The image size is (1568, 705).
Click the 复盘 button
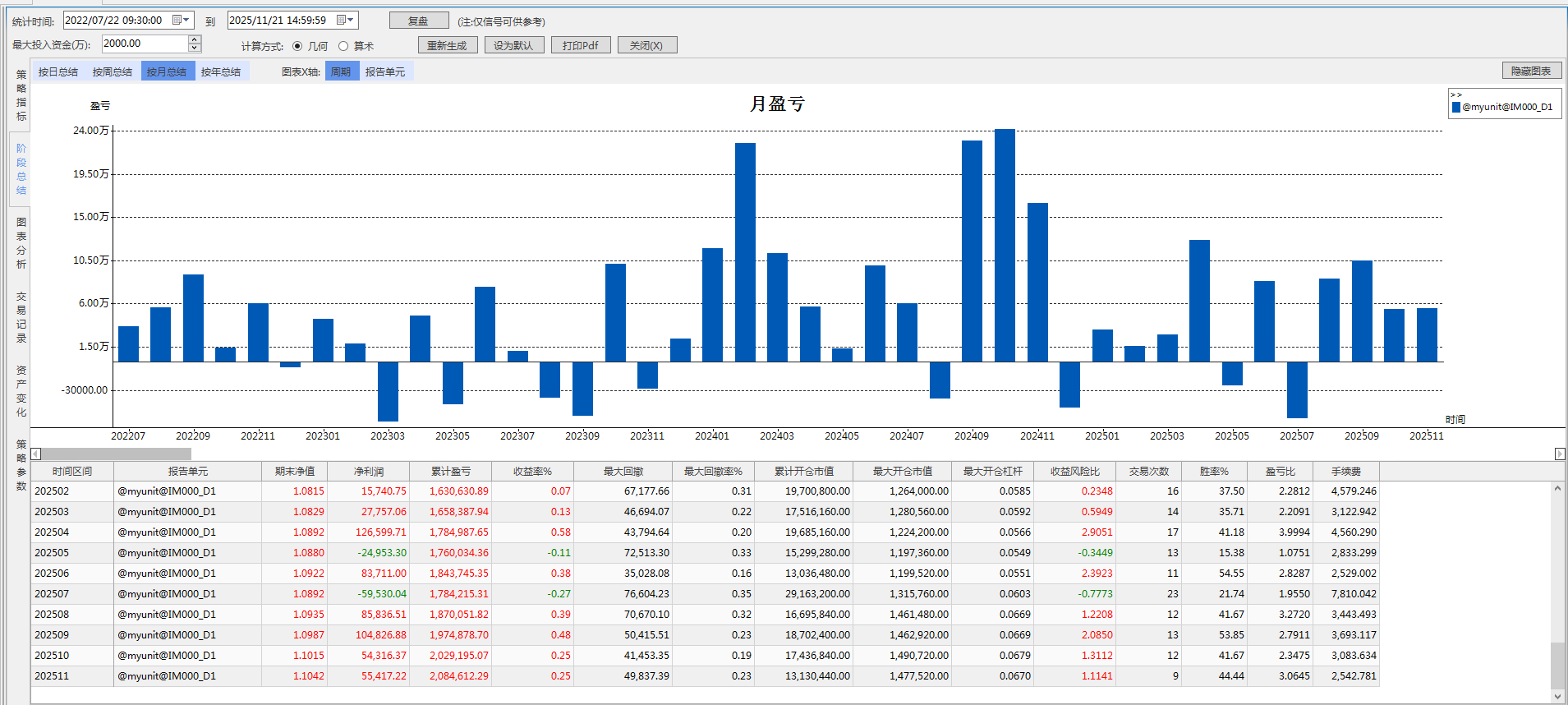coord(418,21)
